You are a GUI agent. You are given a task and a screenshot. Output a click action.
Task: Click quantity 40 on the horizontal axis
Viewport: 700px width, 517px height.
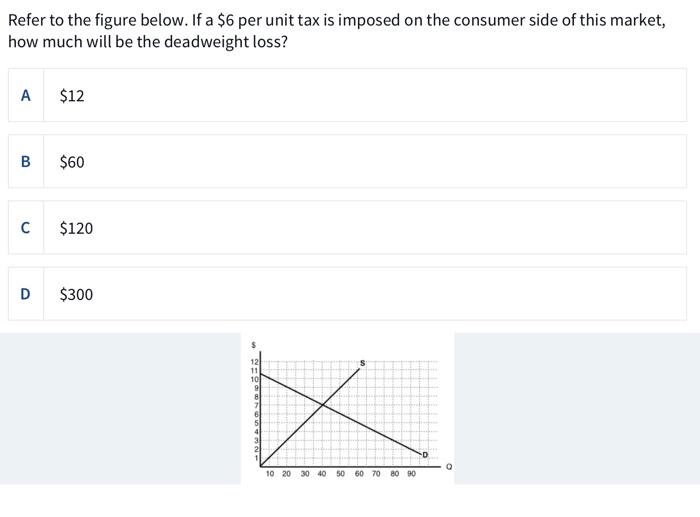coord(322,474)
